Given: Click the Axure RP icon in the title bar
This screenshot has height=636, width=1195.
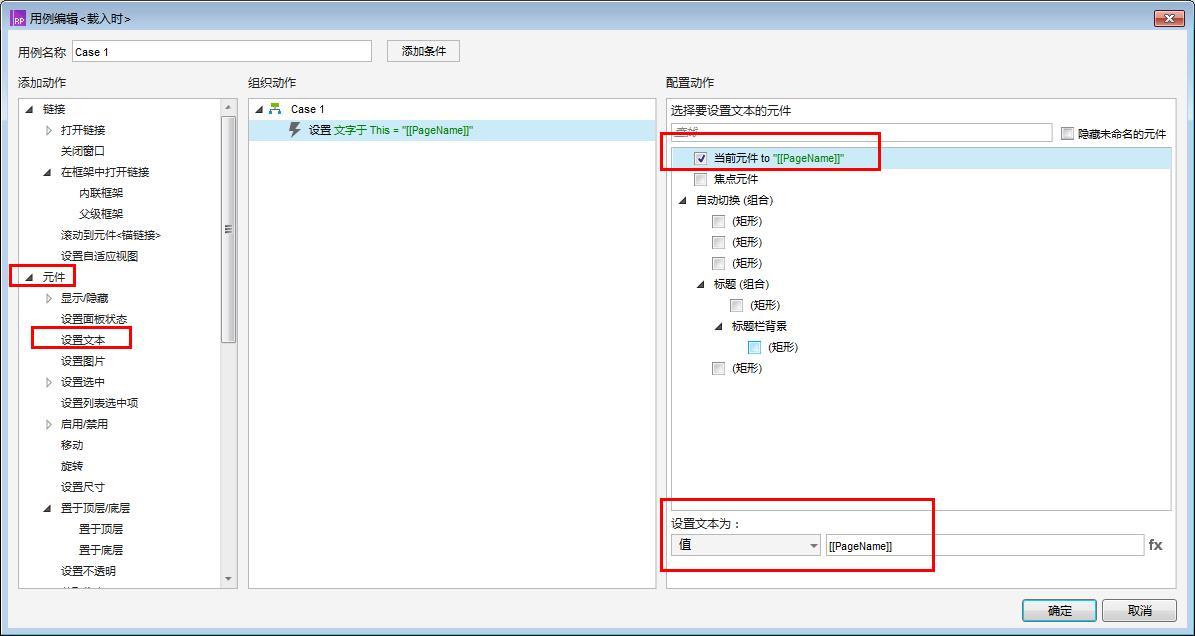Looking at the screenshot, I should point(18,18).
